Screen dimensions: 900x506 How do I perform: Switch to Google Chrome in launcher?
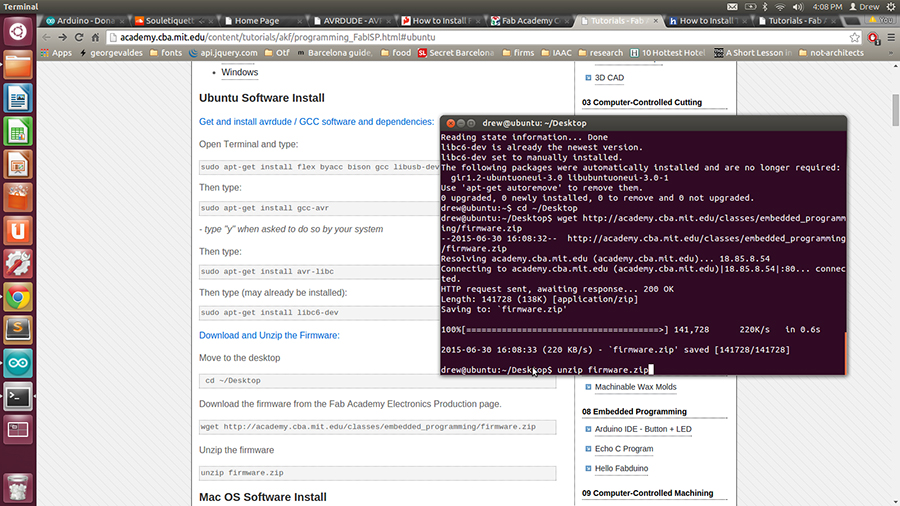tap(18, 297)
